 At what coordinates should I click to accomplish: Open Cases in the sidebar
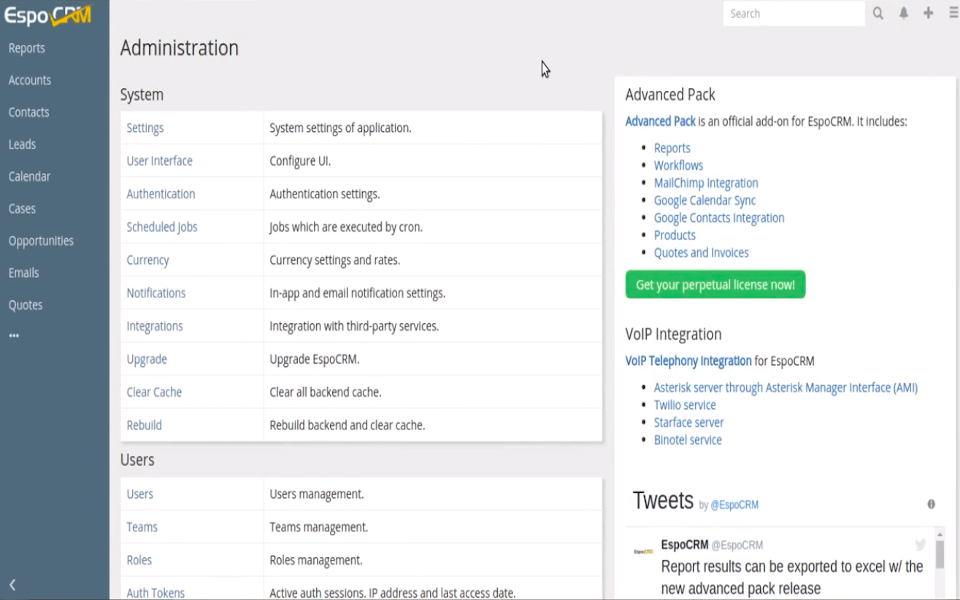[22, 209]
